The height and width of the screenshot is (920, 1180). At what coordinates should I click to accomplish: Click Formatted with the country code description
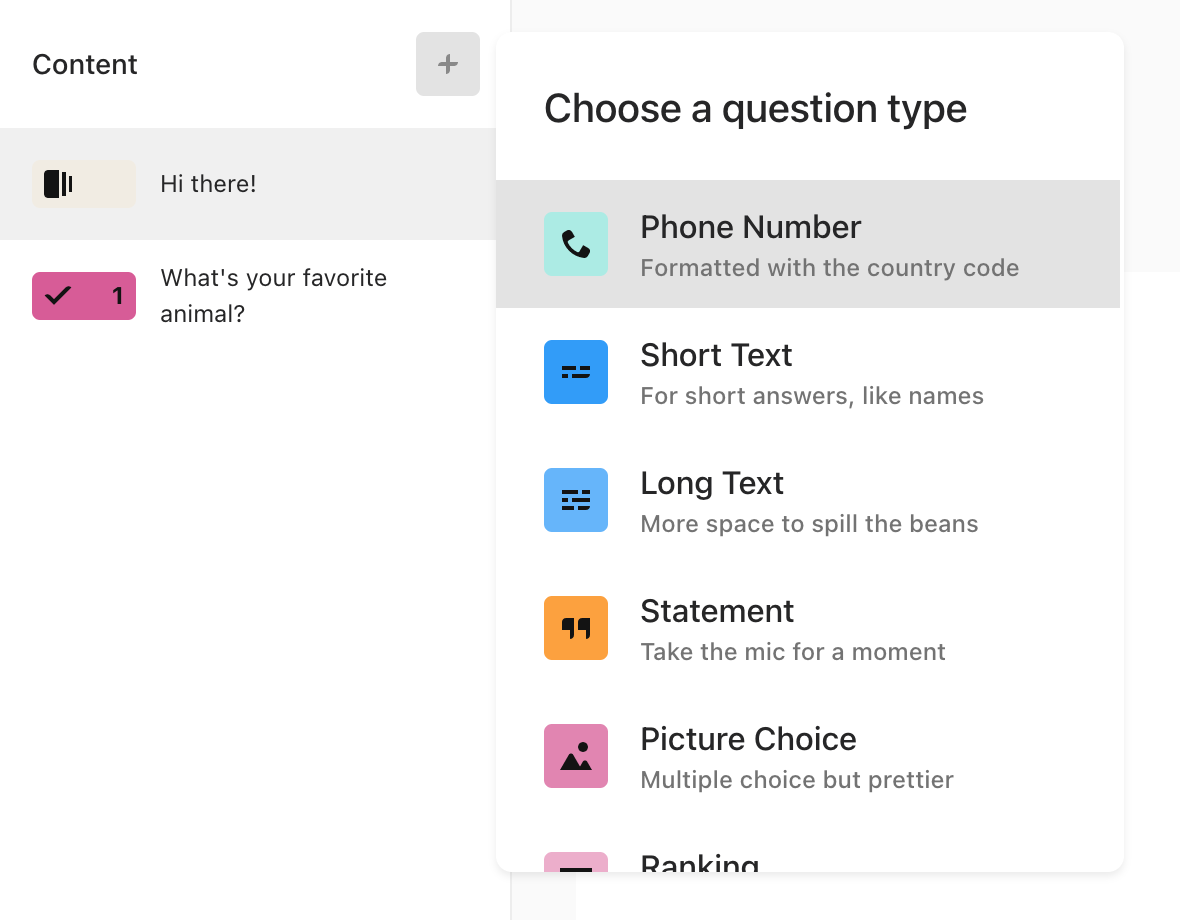[x=829, y=268]
